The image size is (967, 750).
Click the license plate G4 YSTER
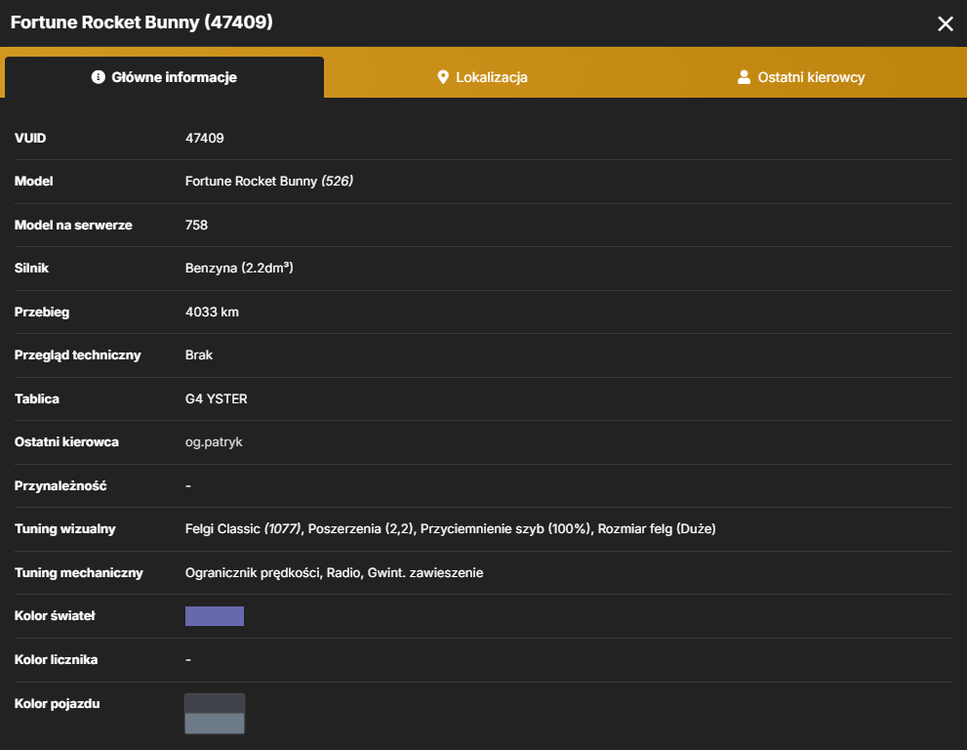216,399
